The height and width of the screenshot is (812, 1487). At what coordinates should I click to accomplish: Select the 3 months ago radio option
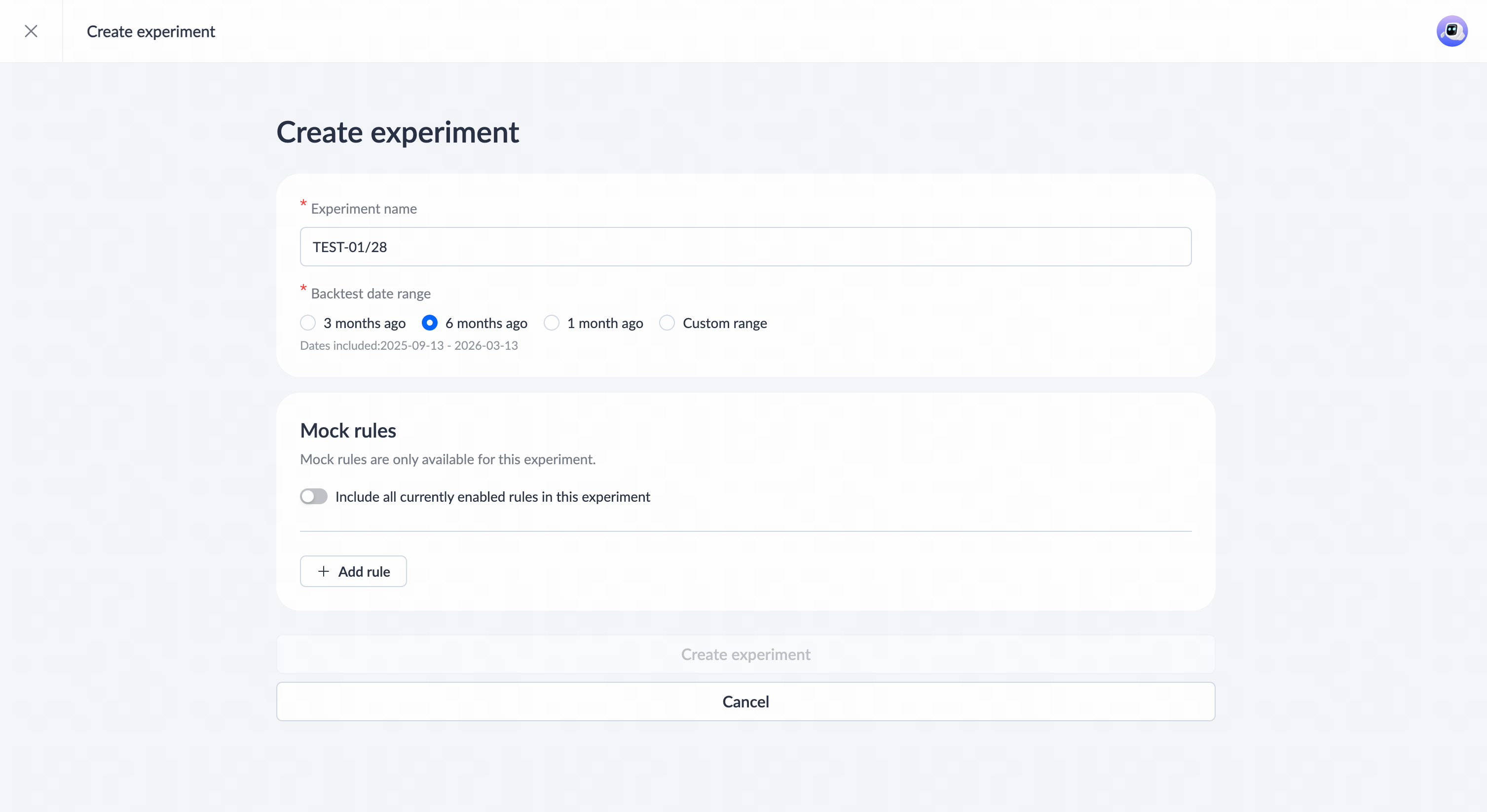point(308,323)
